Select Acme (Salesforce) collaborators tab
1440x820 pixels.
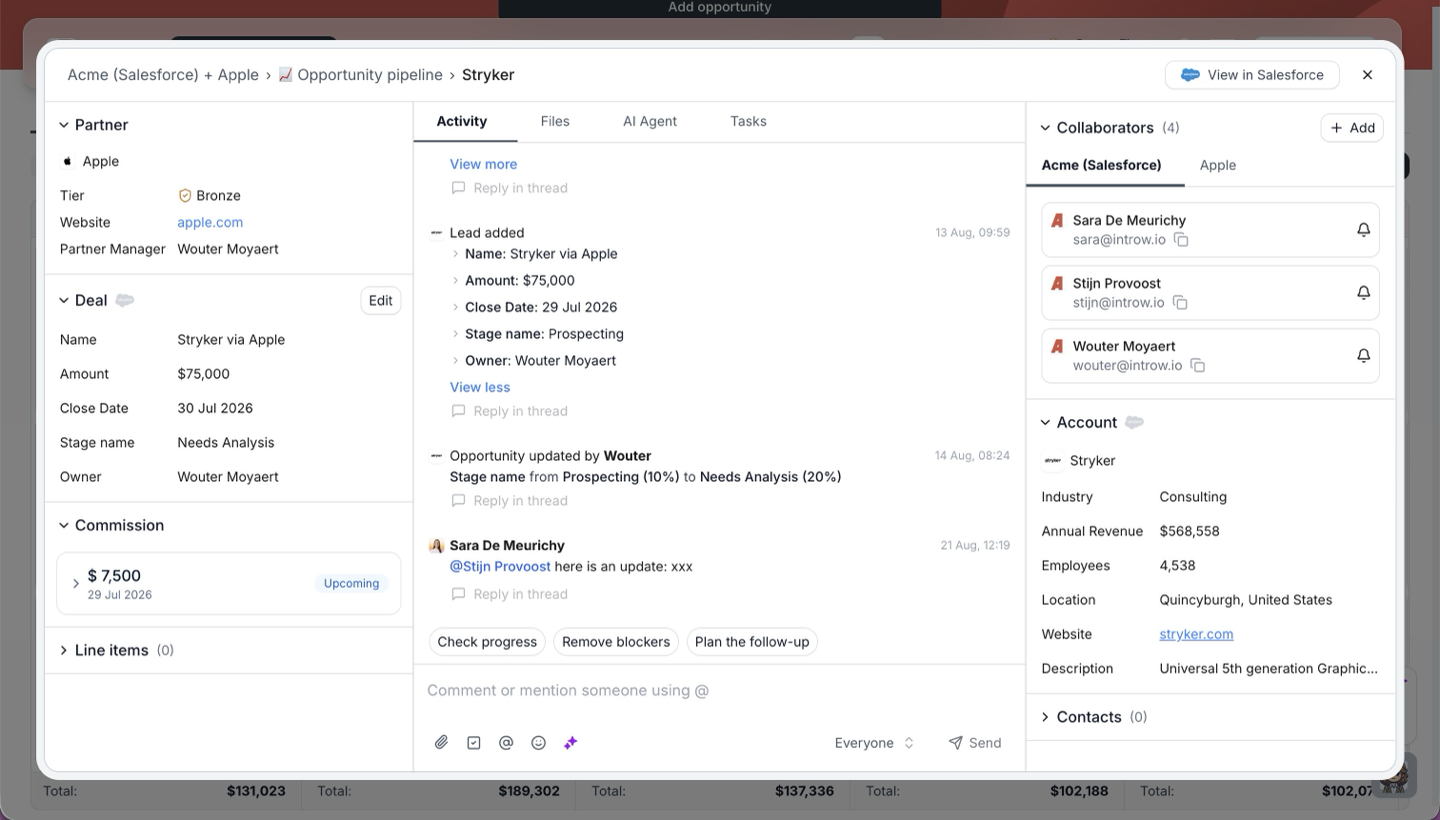(1102, 165)
